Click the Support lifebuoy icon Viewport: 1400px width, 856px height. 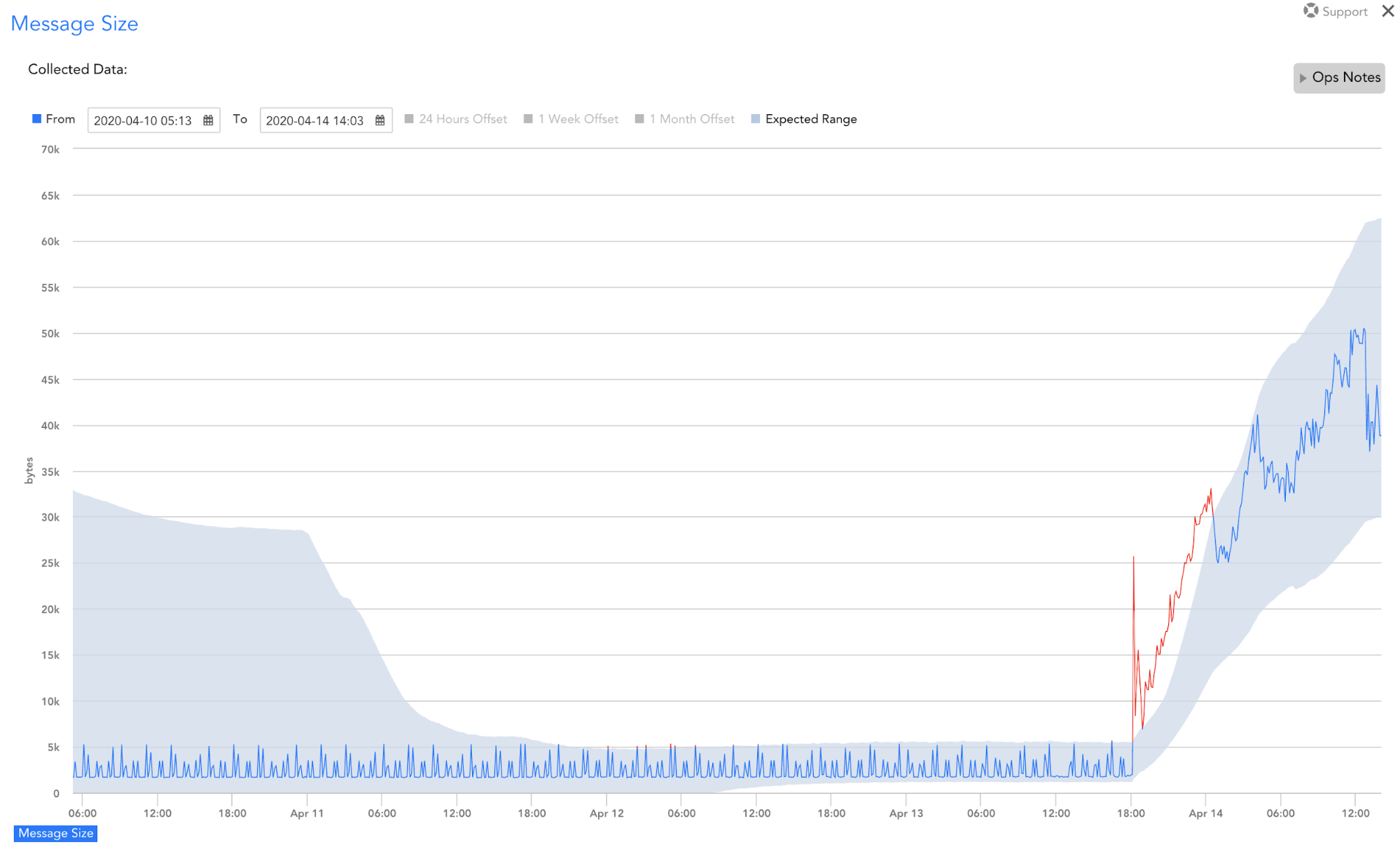pos(1310,11)
